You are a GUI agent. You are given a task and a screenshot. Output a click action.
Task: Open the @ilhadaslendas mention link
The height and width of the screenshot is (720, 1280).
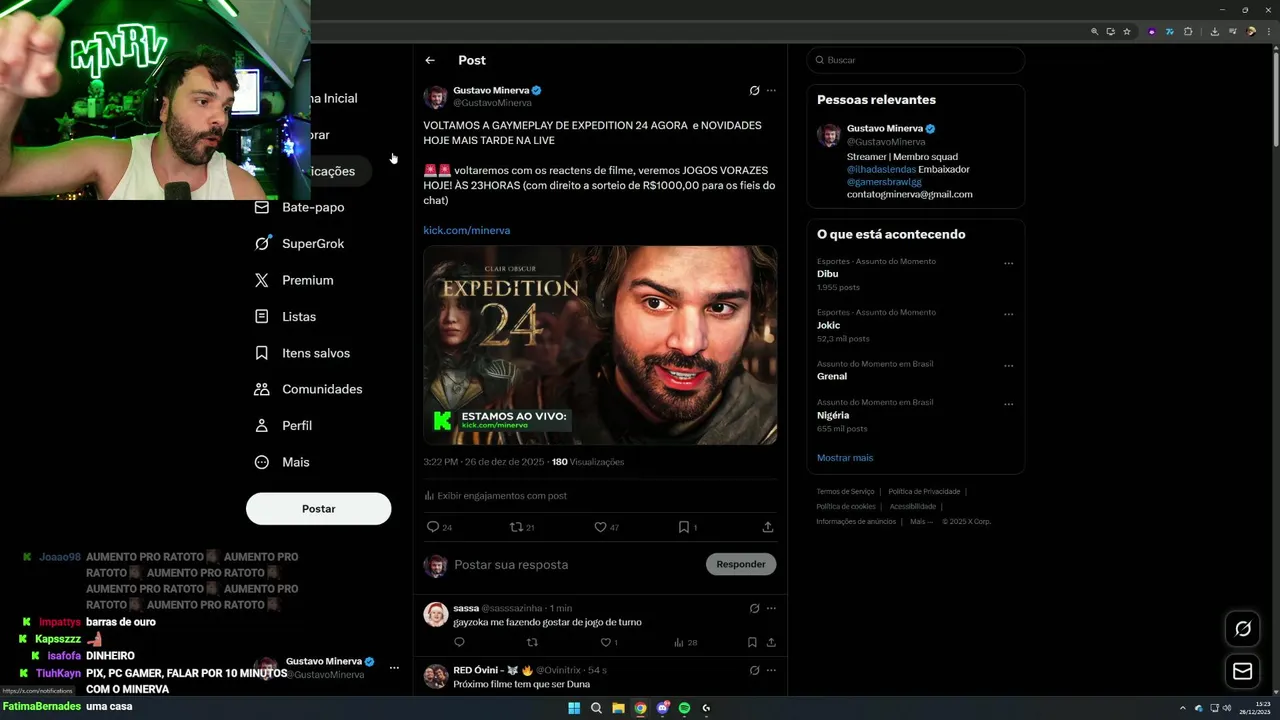point(881,169)
